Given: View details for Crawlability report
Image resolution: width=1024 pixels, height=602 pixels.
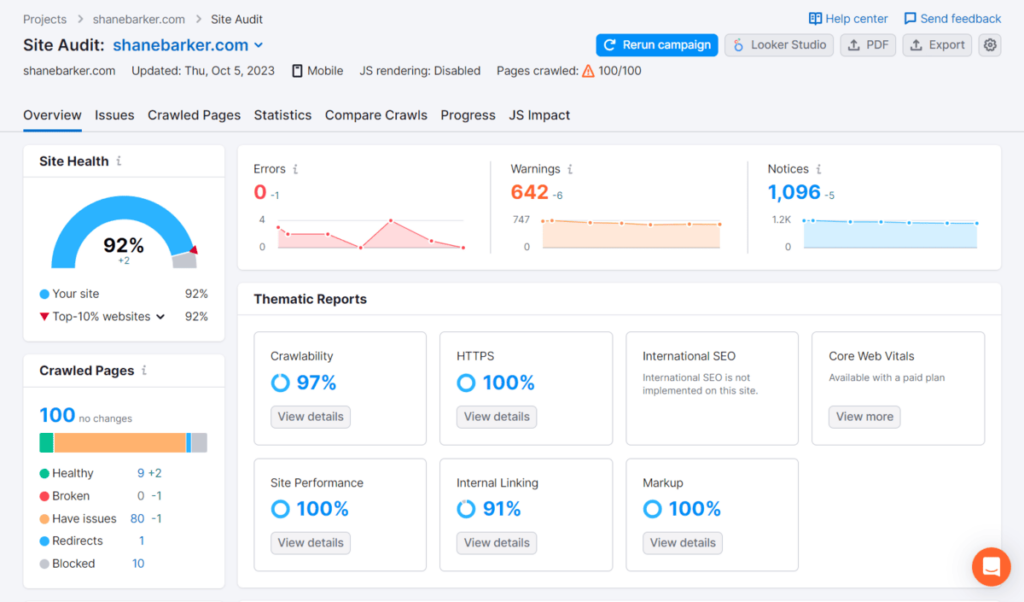Looking at the screenshot, I should tap(310, 417).
